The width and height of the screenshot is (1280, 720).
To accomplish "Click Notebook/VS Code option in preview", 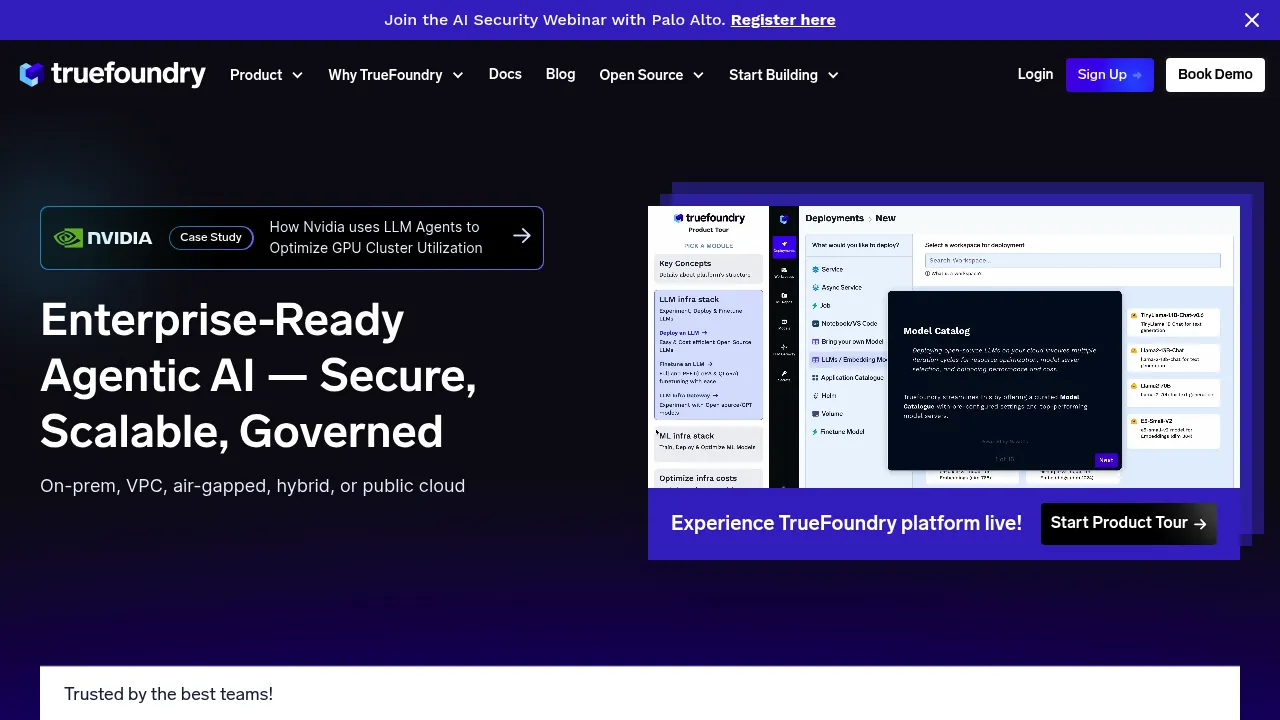I will tap(844, 324).
